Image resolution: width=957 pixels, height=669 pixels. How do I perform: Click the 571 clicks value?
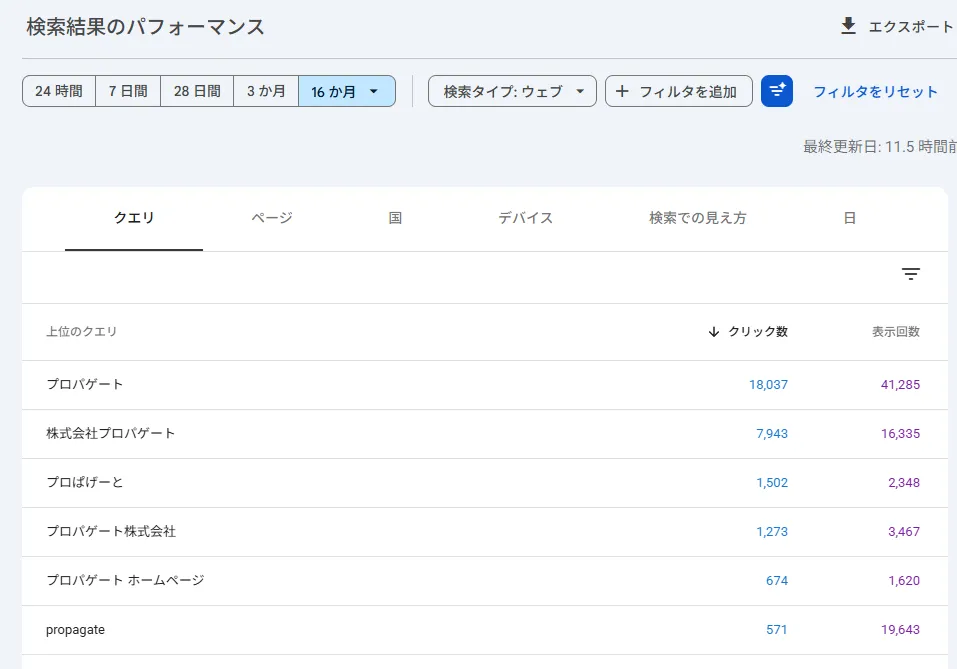pyautogui.click(x=777, y=629)
